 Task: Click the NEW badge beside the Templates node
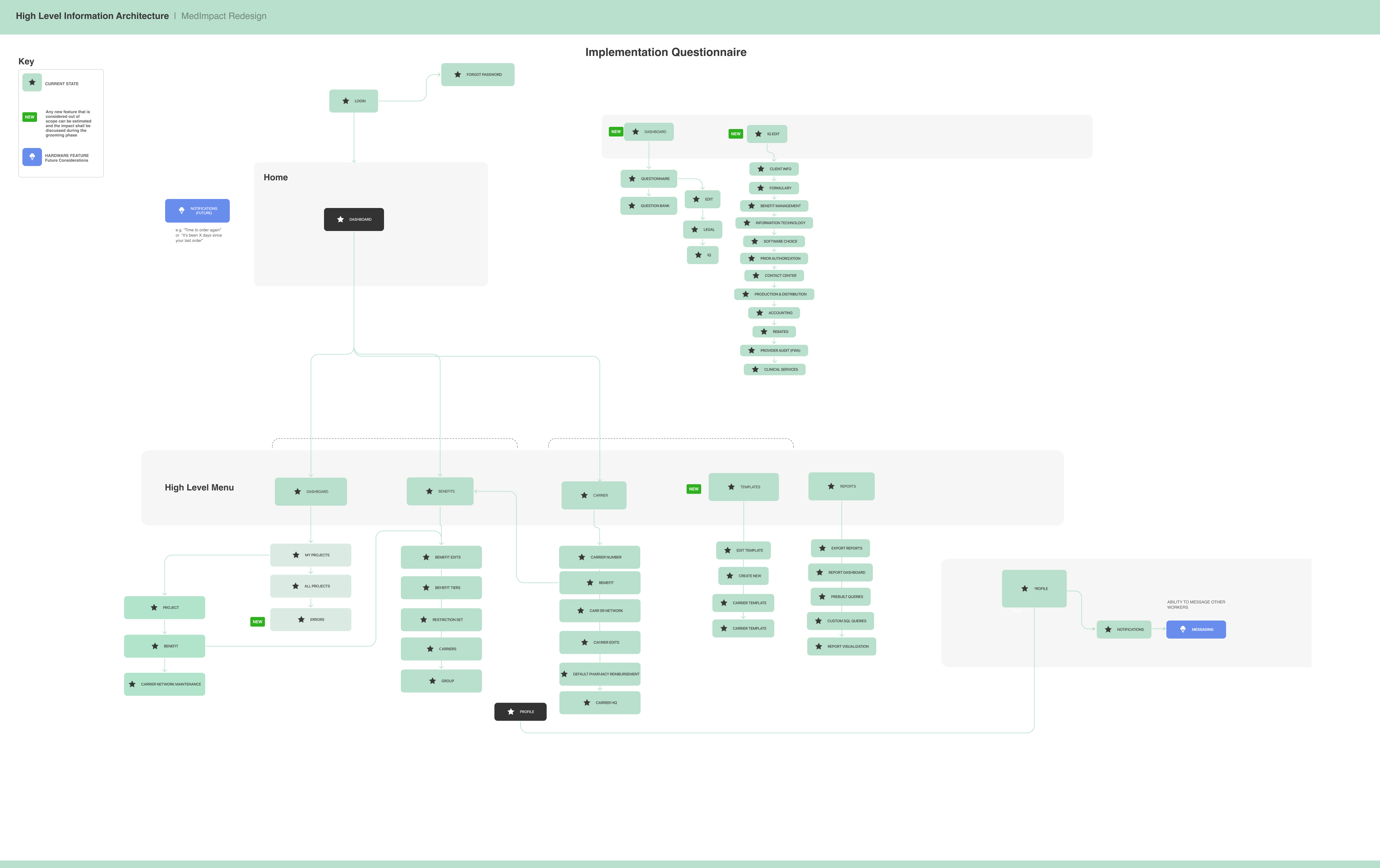(693, 489)
